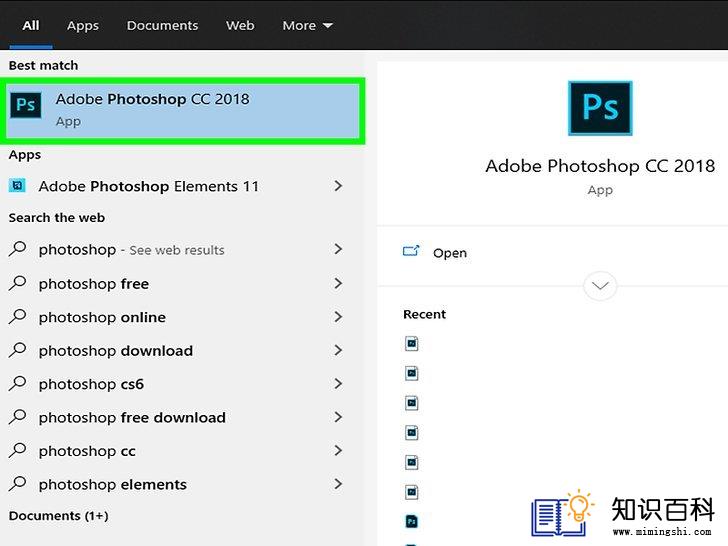Open the More dropdown filter

pyautogui.click(x=307, y=25)
